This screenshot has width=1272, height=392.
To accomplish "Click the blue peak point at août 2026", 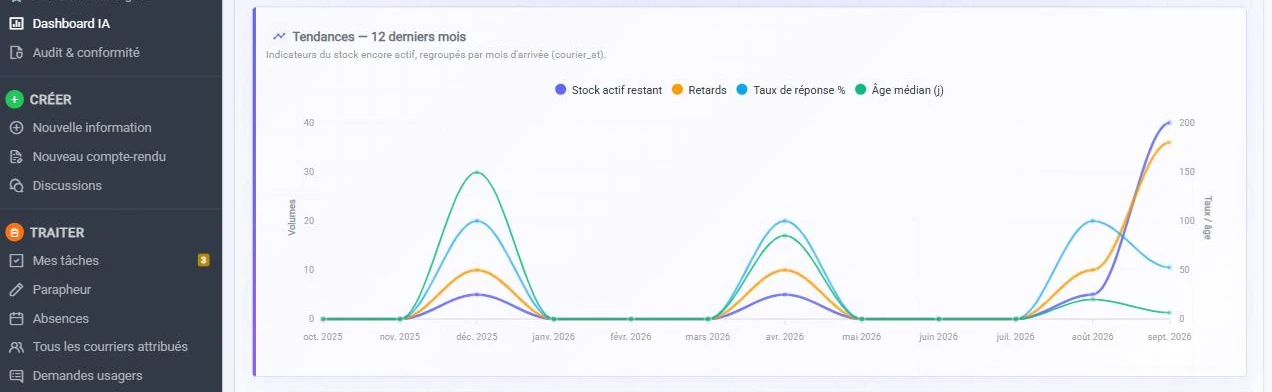I will (1092, 221).
